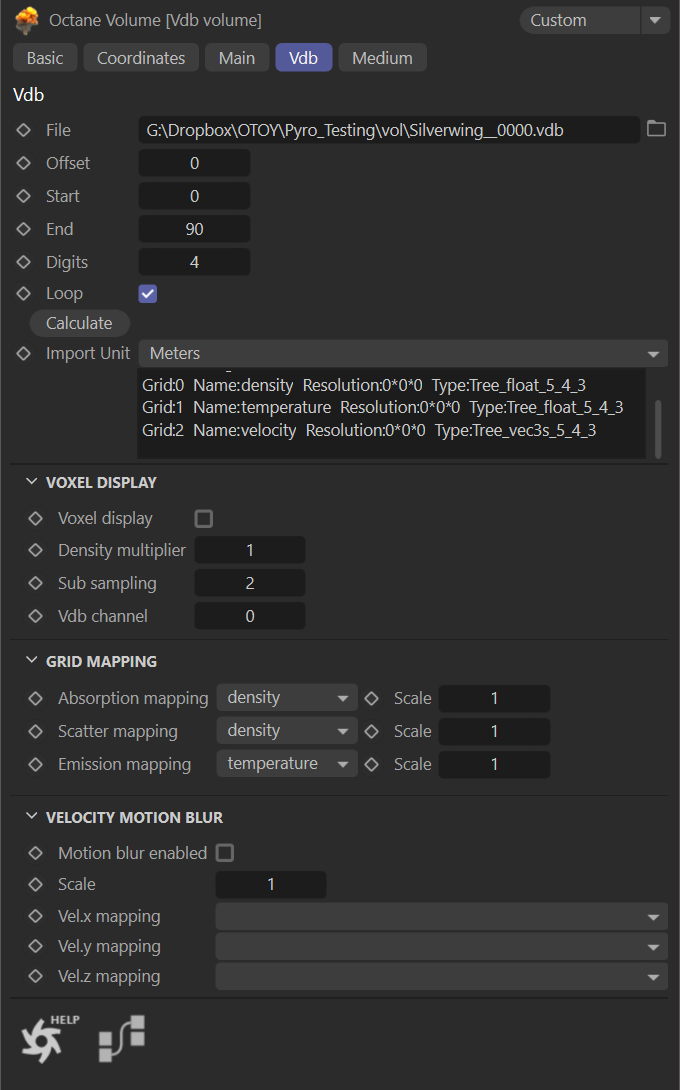The image size is (680, 1090).
Task: Click keyframe diamond beside Density multiplier
Action: click(36, 550)
